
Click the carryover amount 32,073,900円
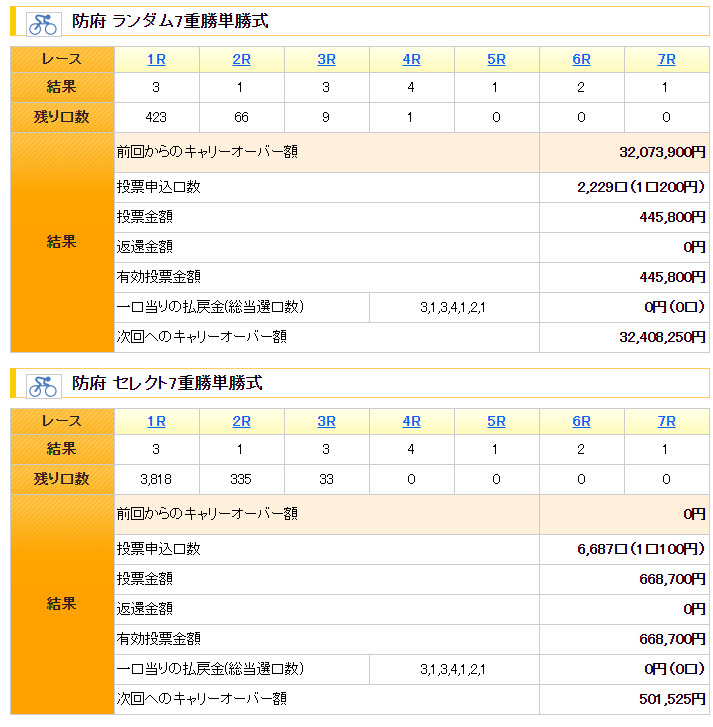(662, 152)
